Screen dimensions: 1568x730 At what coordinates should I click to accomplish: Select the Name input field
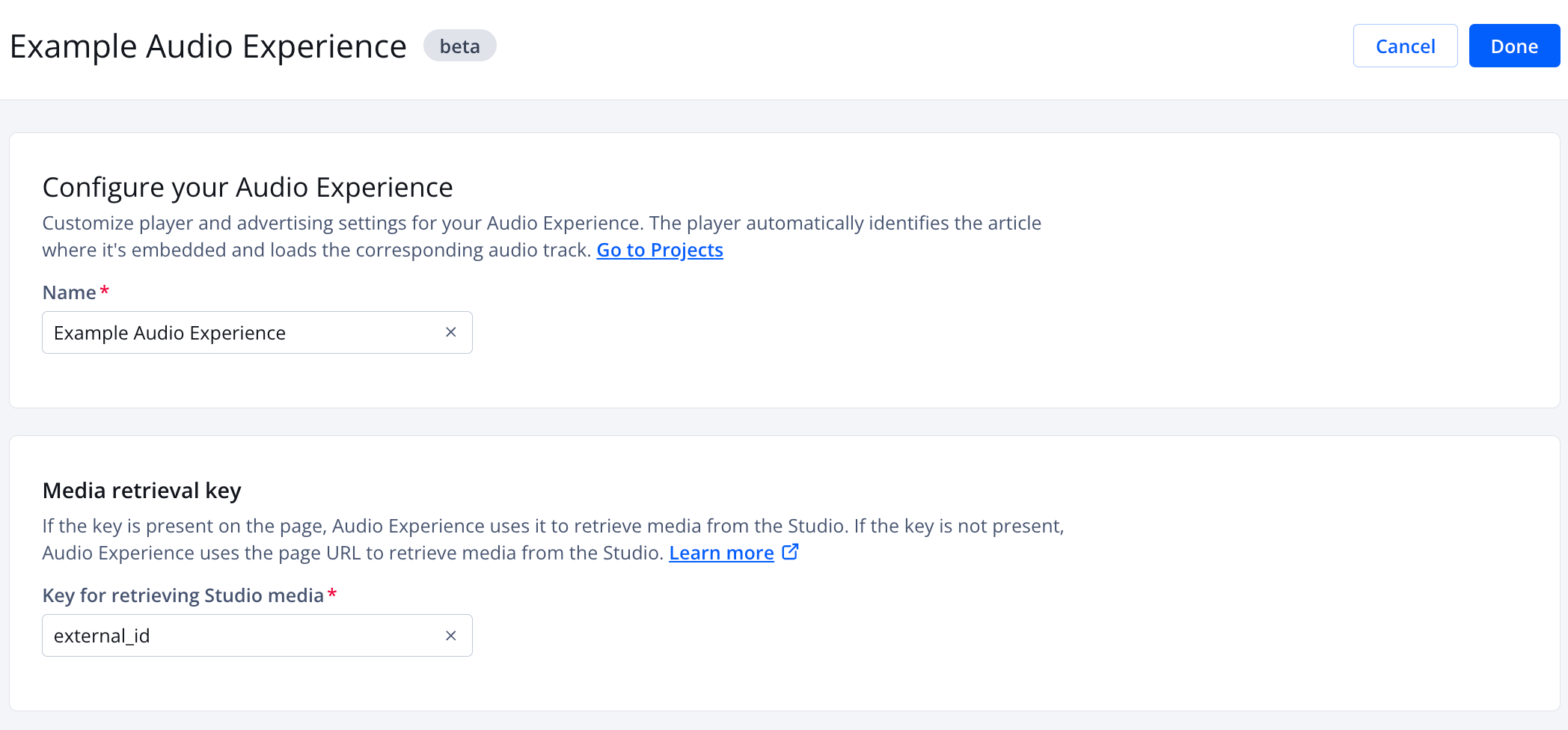(x=224, y=332)
